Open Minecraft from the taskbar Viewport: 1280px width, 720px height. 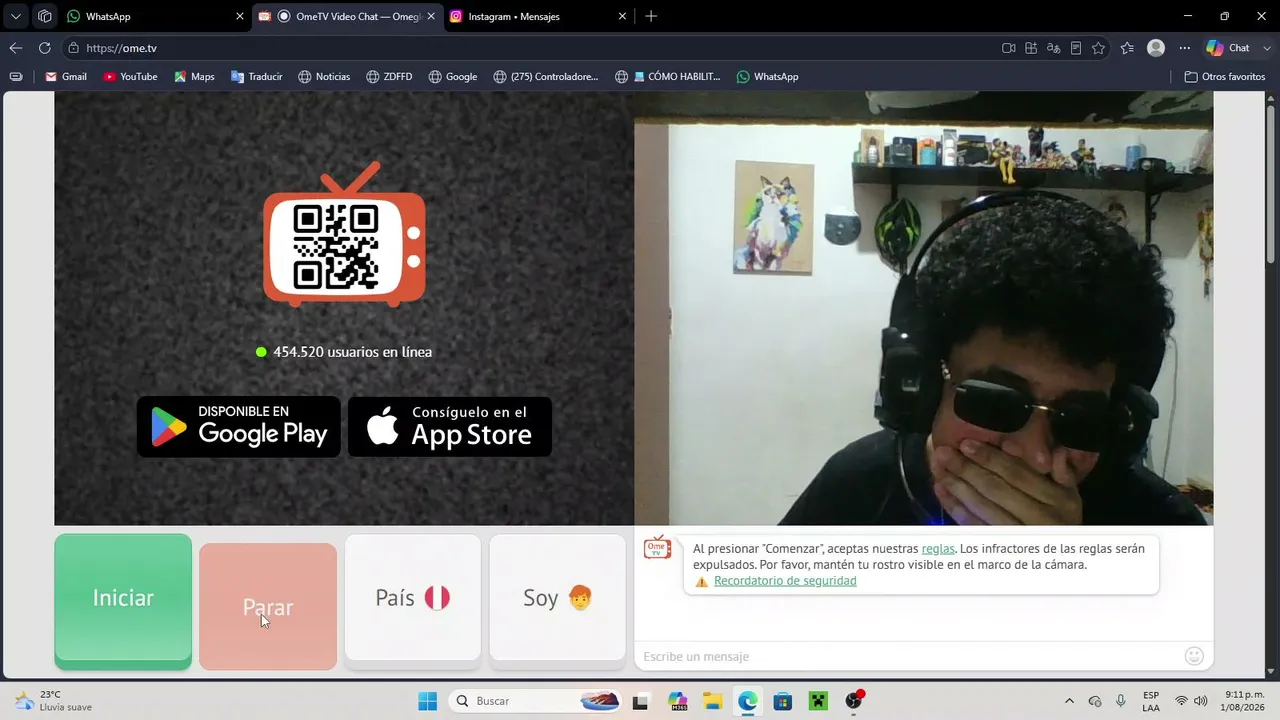pyautogui.click(x=819, y=701)
